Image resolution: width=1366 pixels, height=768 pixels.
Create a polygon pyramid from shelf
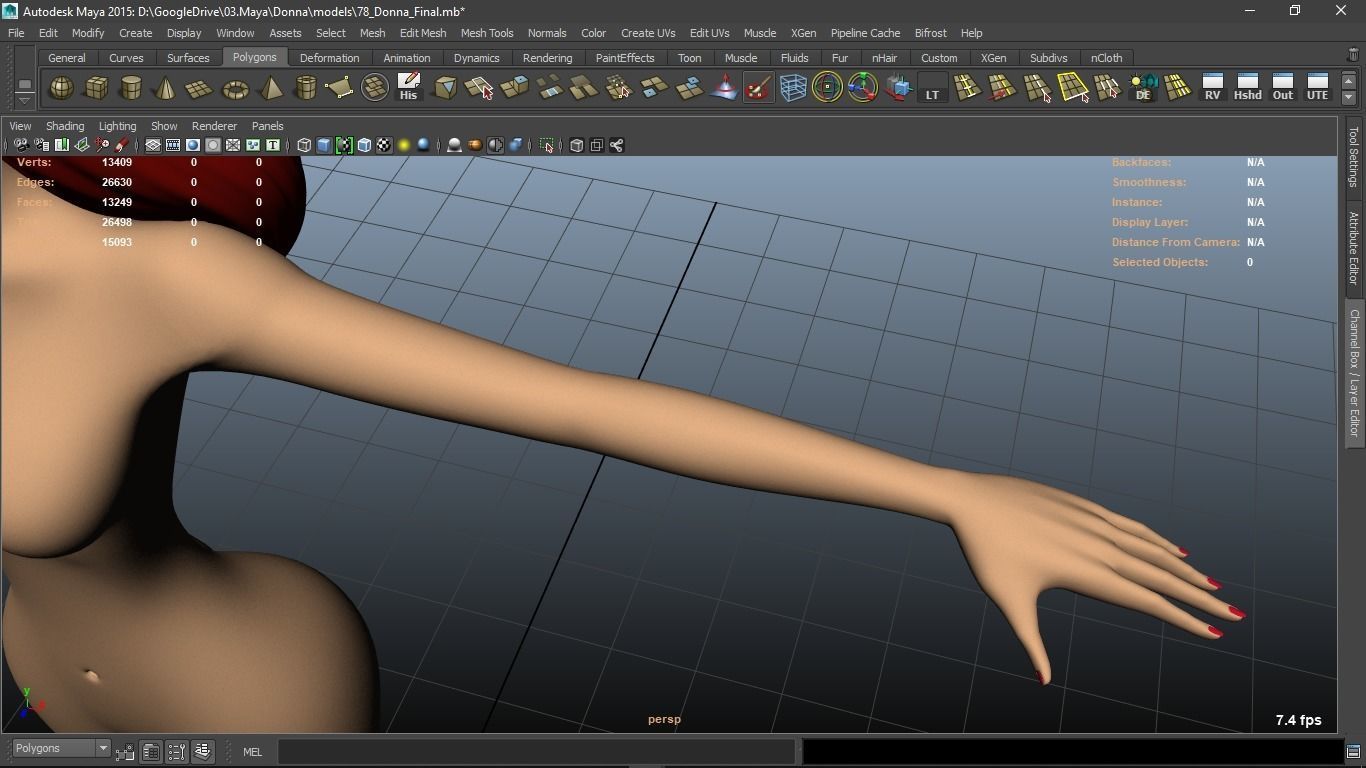(270, 88)
